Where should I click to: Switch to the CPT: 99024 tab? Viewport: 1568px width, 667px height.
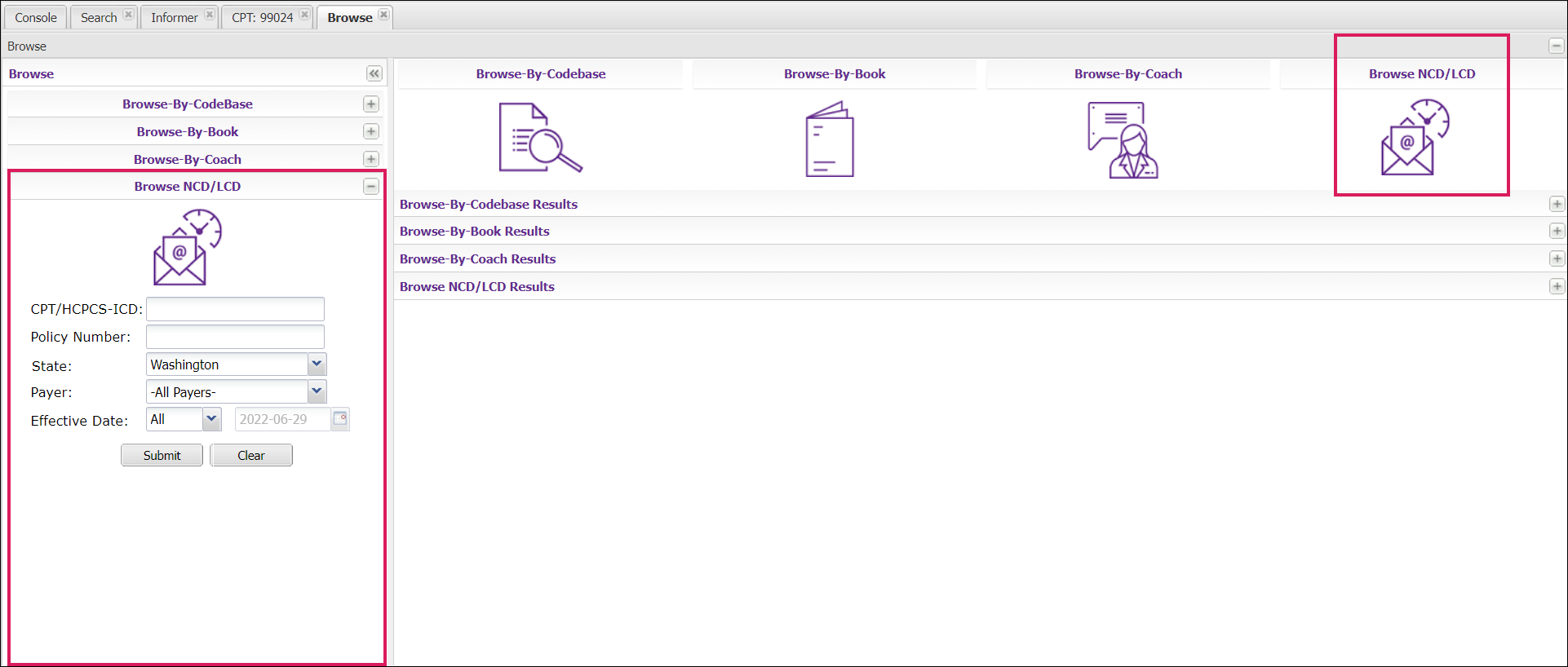[x=262, y=18]
